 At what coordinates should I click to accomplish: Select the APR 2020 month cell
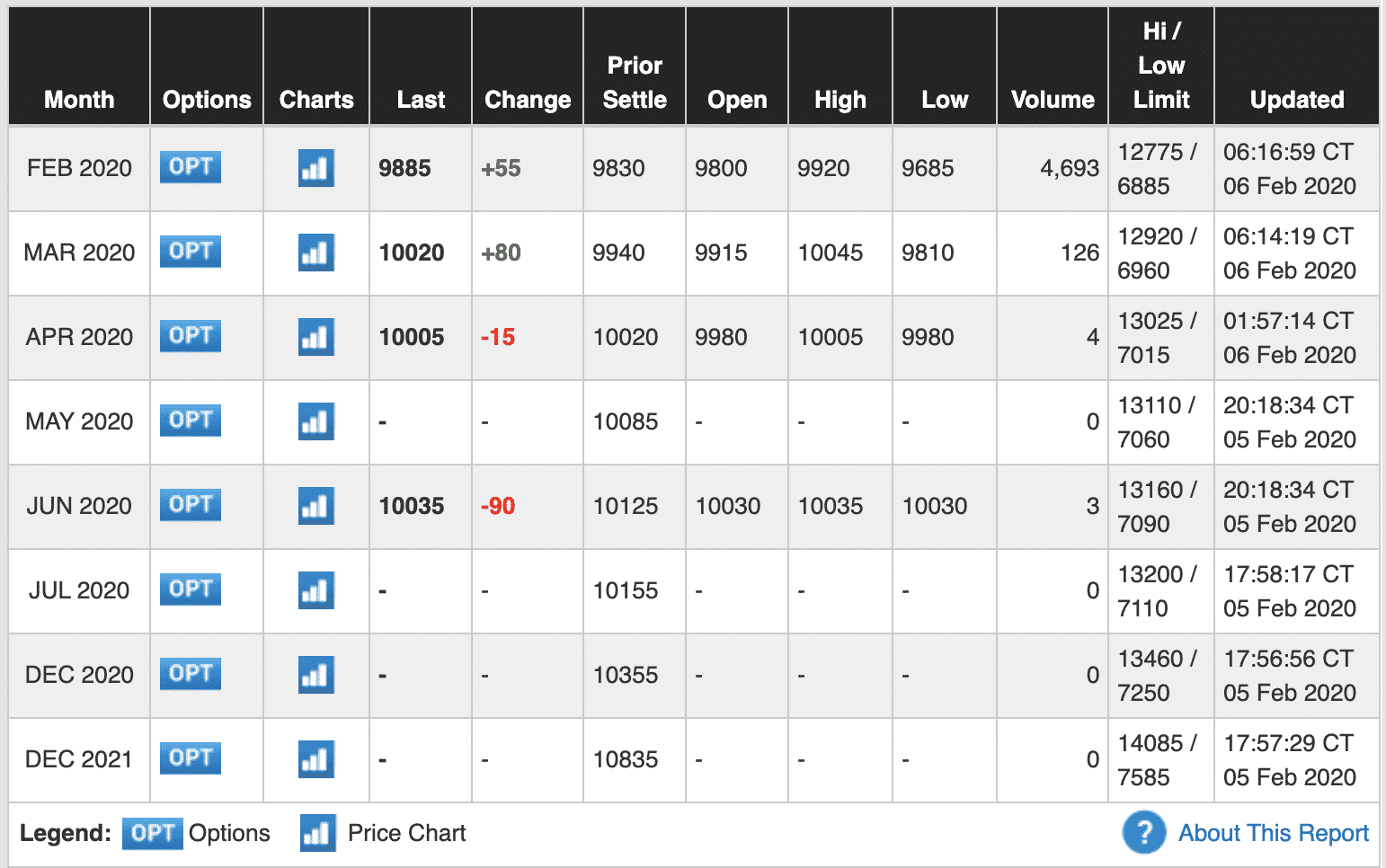(79, 337)
